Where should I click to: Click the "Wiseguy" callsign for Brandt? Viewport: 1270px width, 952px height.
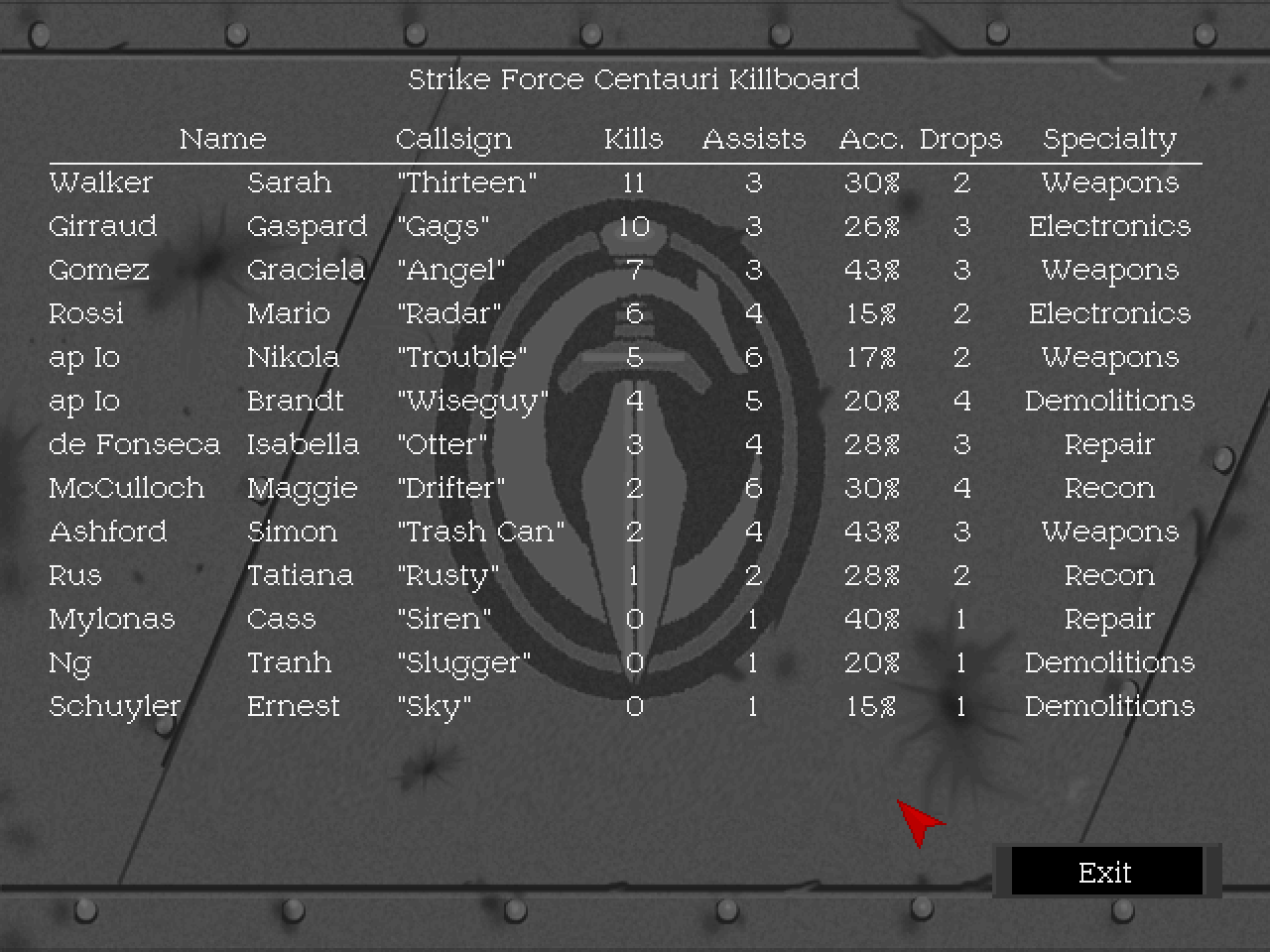pos(472,401)
